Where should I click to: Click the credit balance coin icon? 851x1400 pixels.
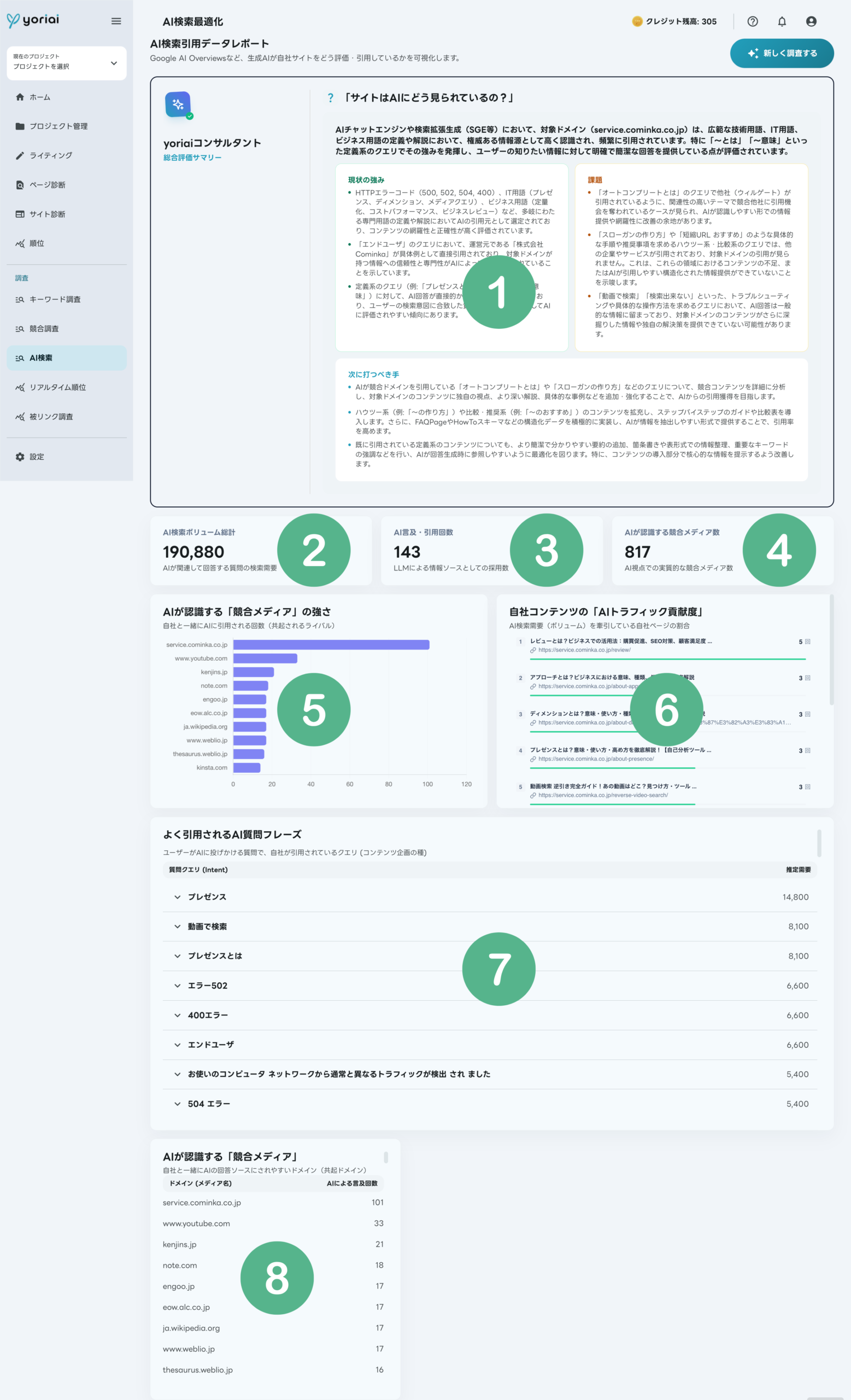(x=637, y=21)
